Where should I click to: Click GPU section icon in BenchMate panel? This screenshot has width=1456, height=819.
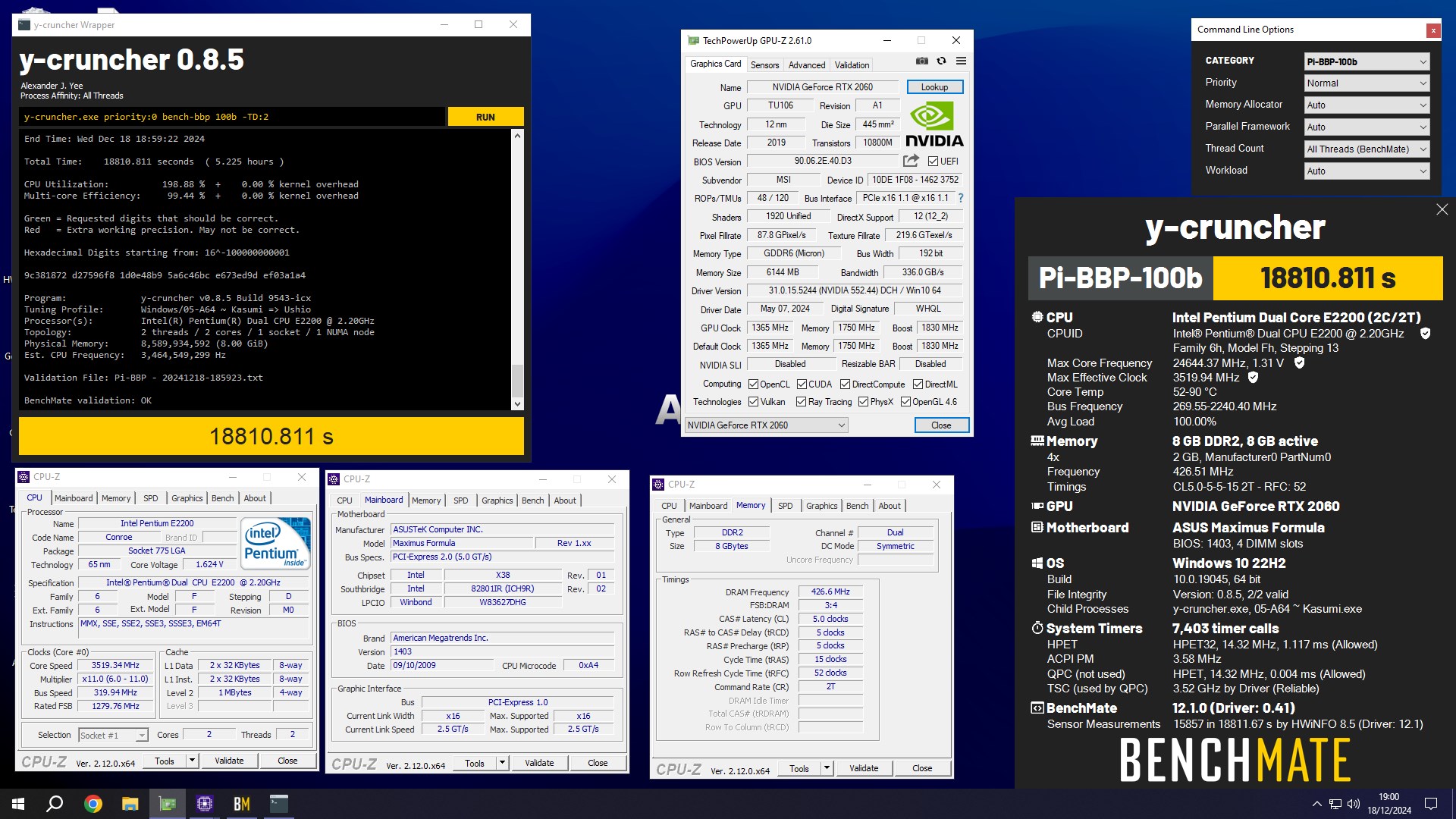click(1037, 506)
